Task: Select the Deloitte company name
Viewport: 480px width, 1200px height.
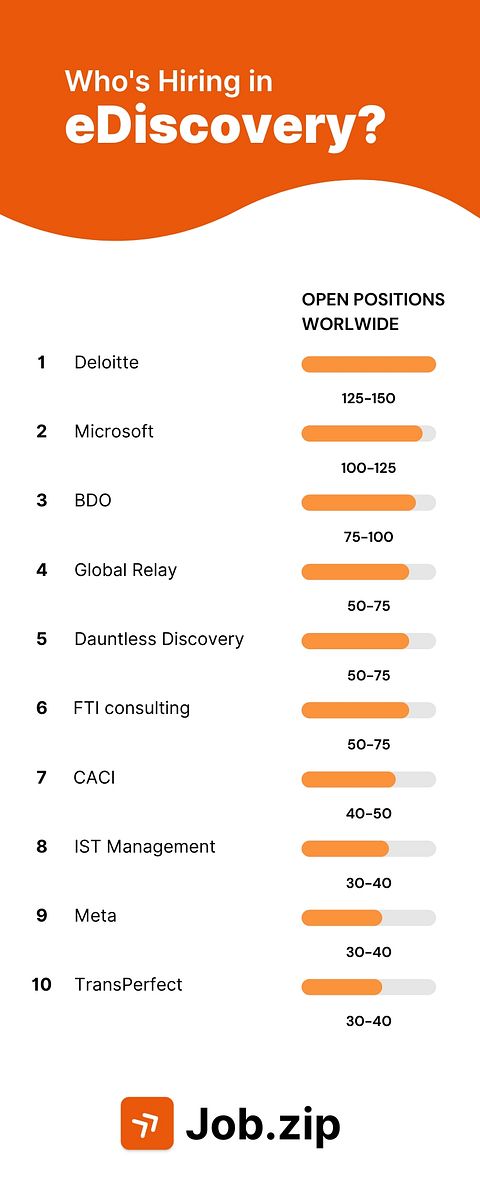Action: [106, 362]
